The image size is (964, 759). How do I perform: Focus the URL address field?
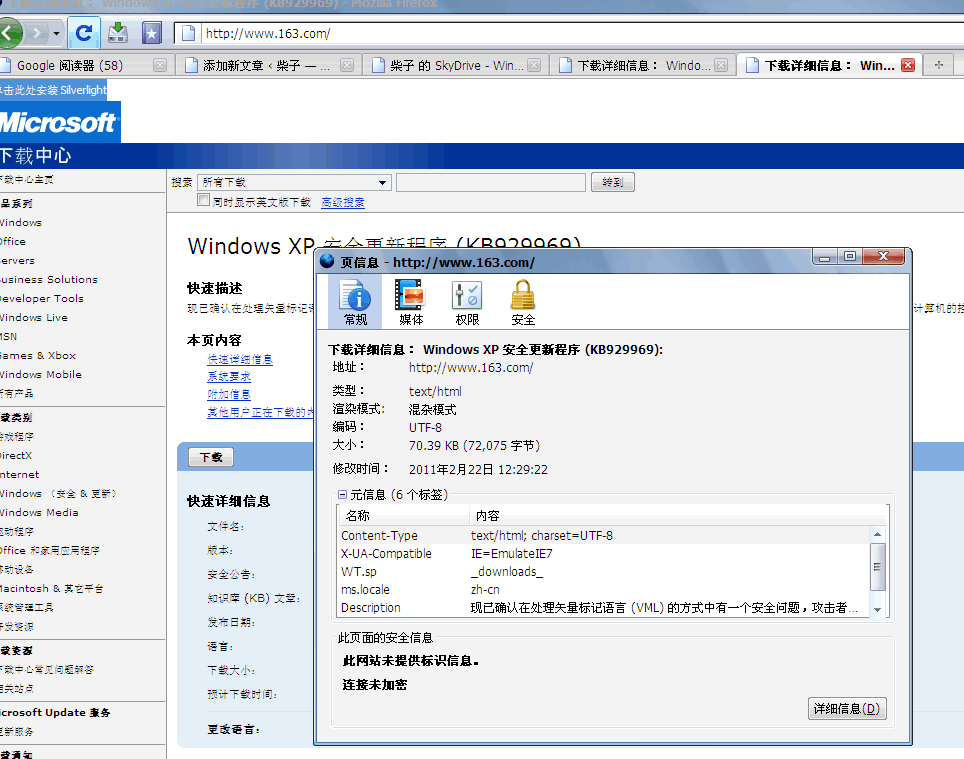point(578,33)
